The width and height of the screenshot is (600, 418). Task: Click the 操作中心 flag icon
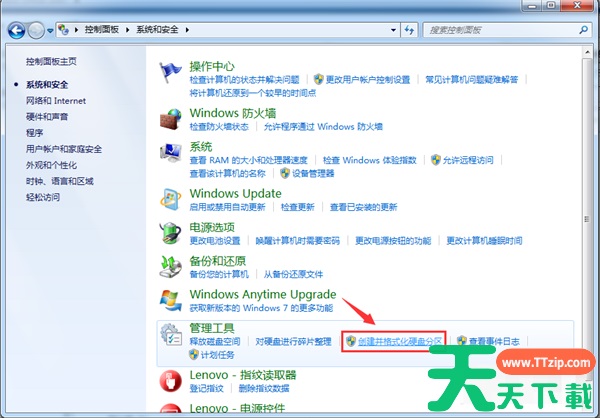(170, 72)
